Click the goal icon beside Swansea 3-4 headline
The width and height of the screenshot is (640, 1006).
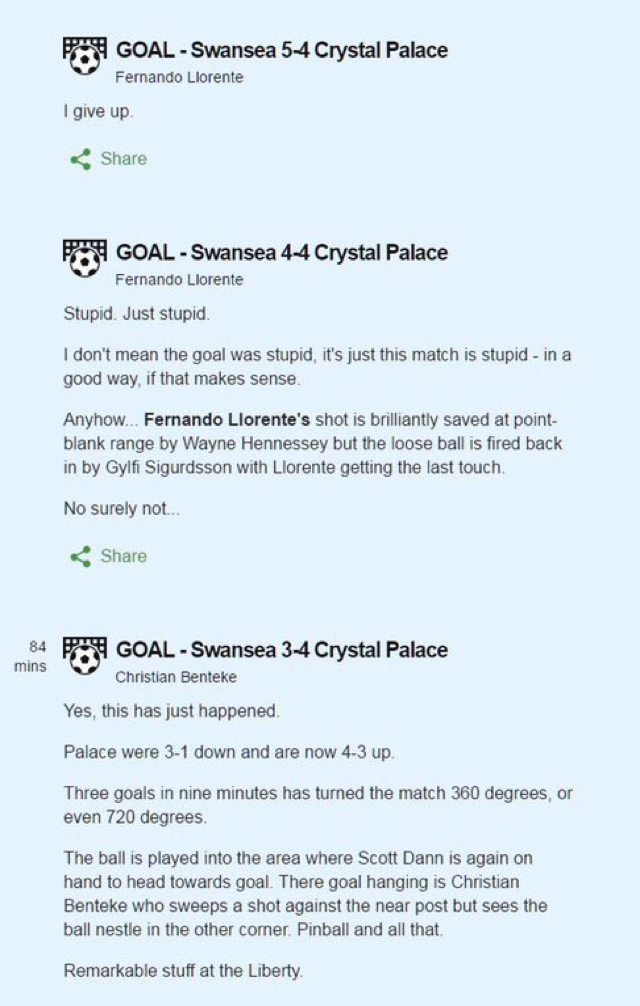pyautogui.click(x=85, y=656)
